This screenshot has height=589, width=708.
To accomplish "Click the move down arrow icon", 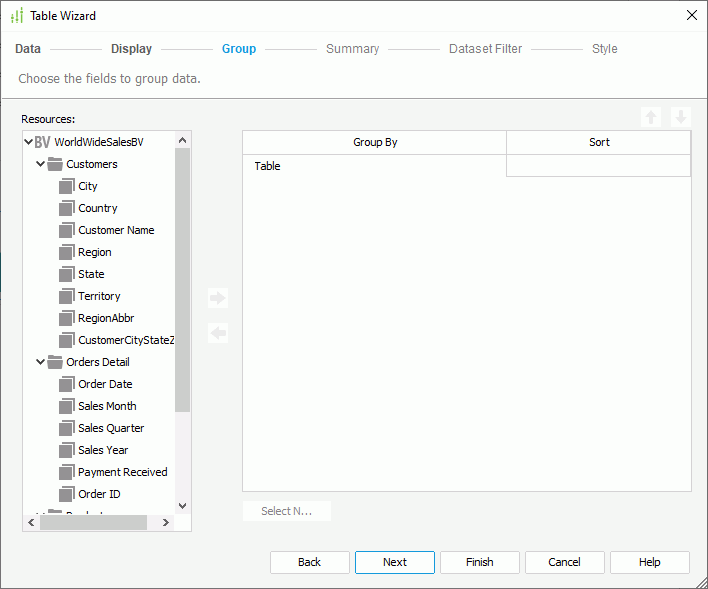I will 681,117.
